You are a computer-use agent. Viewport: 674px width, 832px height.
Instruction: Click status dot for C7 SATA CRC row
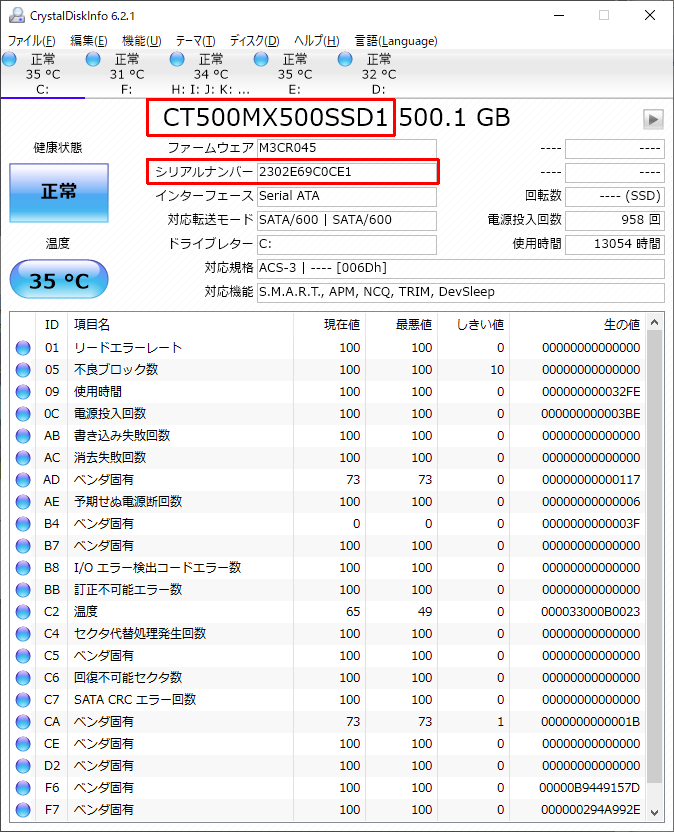point(23,700)
